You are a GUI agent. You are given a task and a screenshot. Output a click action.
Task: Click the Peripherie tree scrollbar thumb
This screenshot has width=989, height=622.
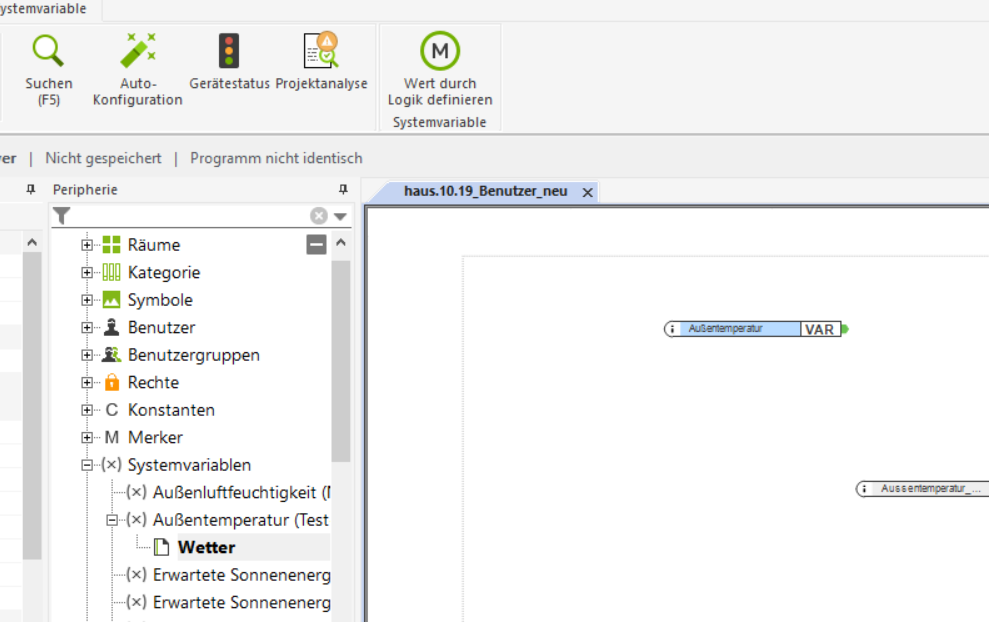(341, 361)
